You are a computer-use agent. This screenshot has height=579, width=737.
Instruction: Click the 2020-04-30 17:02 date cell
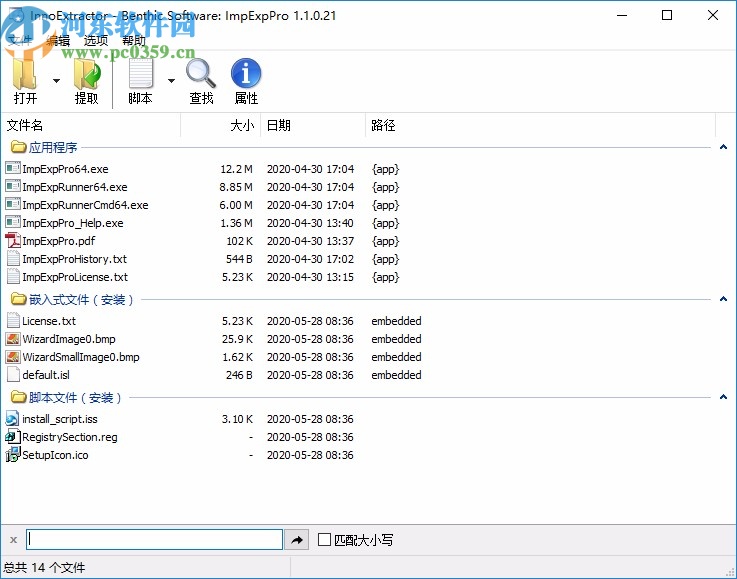click(310, 259)
